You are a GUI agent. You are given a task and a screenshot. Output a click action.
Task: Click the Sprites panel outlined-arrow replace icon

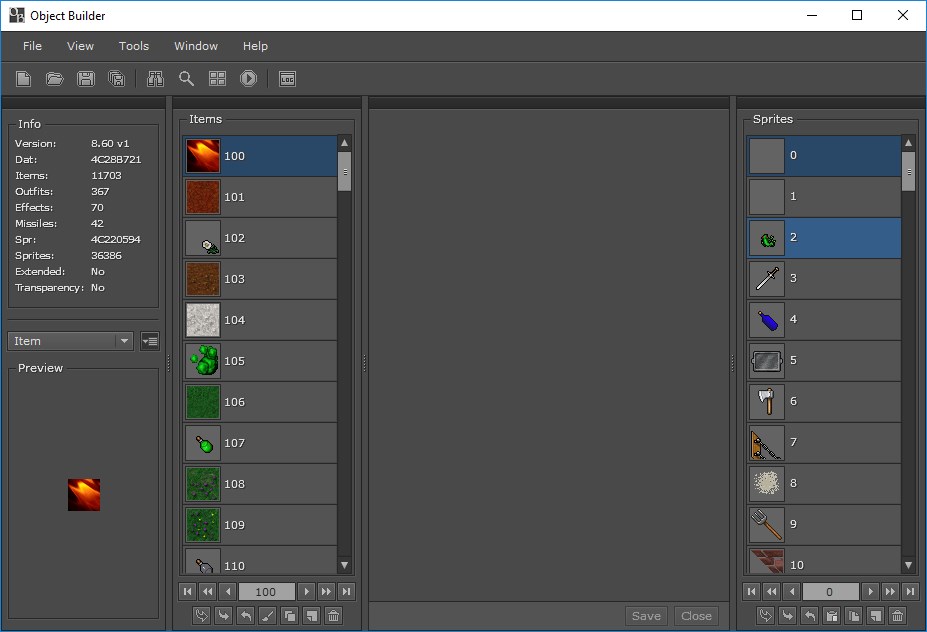765,616
